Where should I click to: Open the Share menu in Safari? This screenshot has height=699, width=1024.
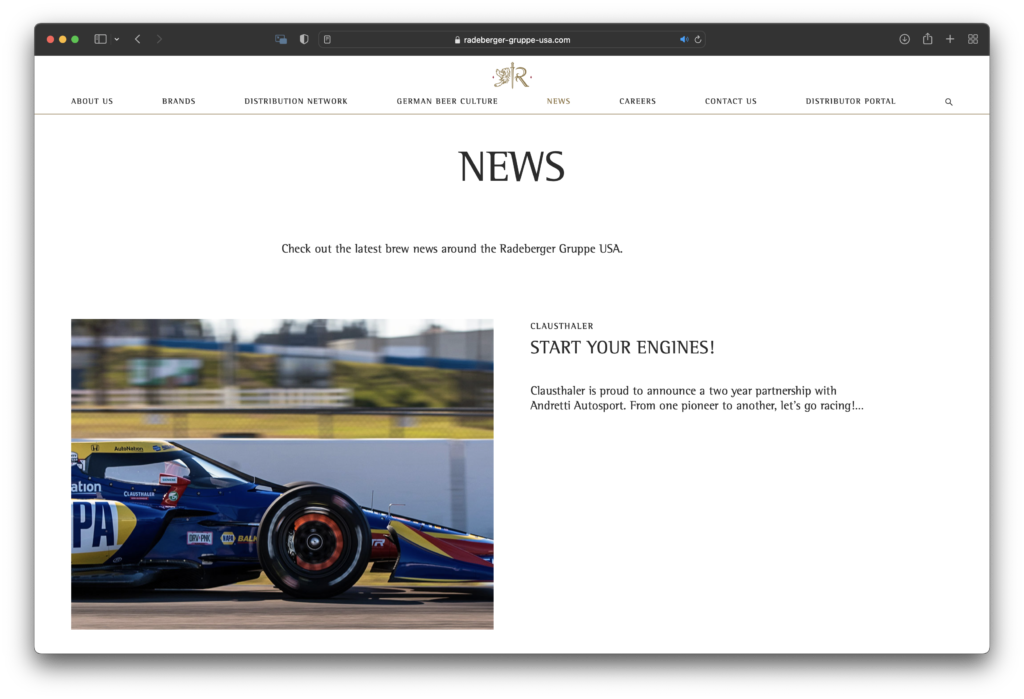926,38
